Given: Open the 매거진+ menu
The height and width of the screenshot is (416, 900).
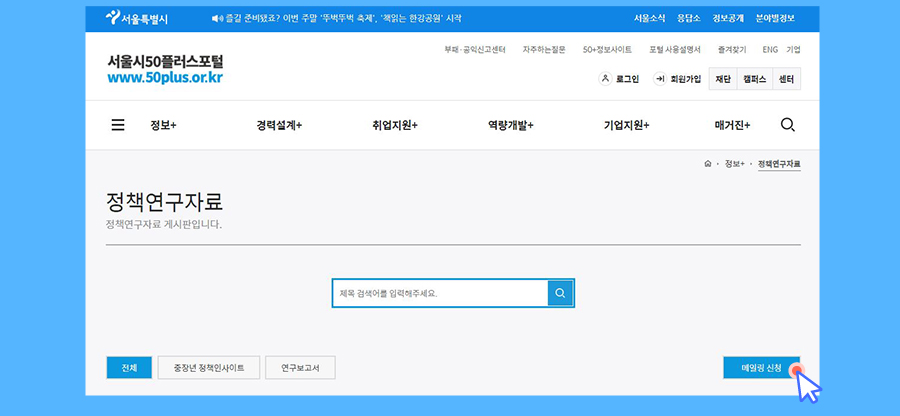Looking at the screenshot, I should (732, 126).
